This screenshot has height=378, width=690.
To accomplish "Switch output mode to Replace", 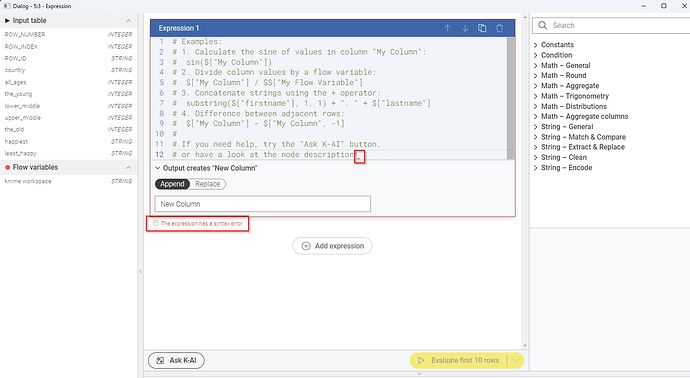I will (208, 184).
